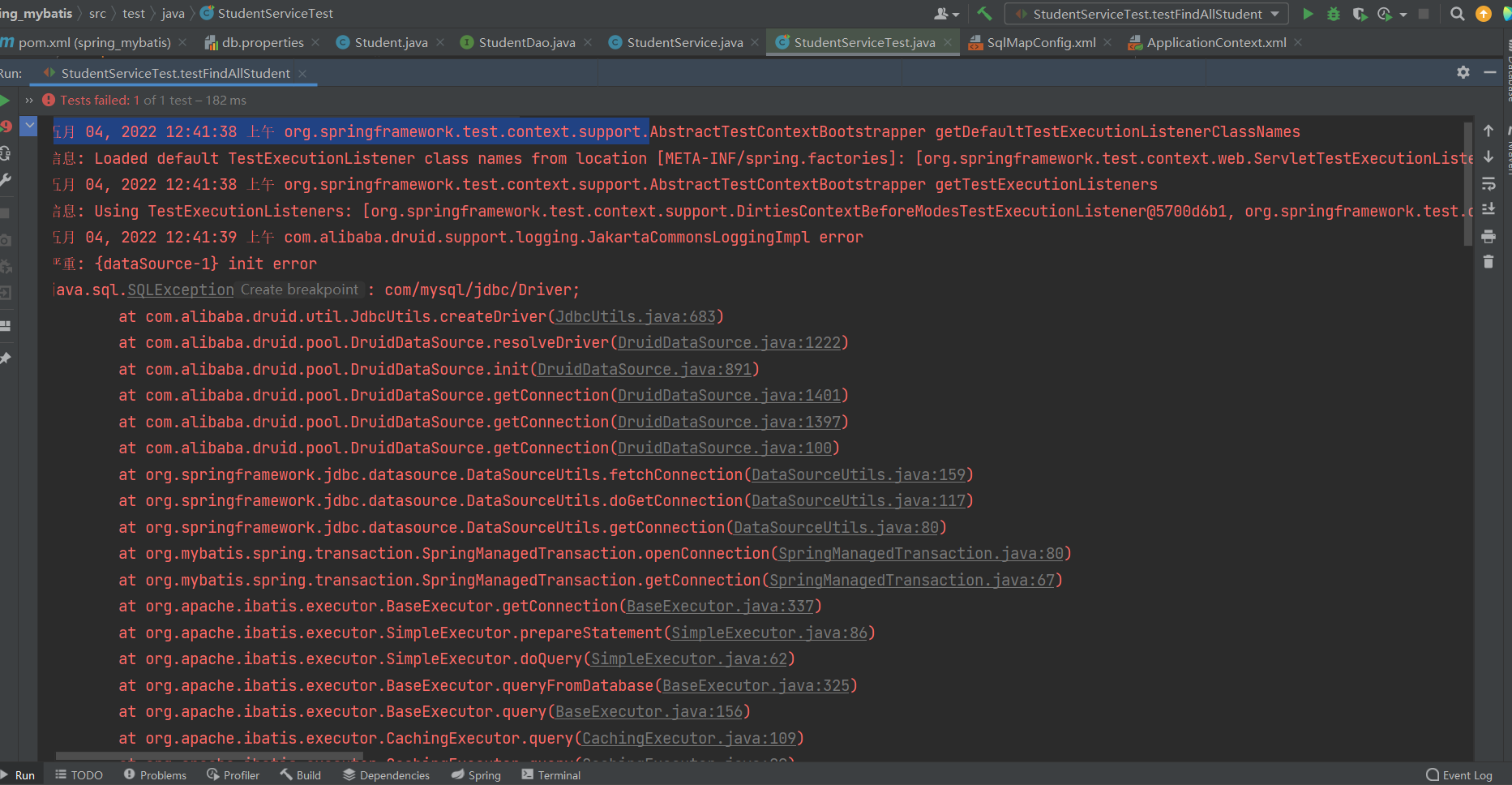Open the user account dropdown
The width and height of the screenshot is (1512, 785).
point(946,14)
